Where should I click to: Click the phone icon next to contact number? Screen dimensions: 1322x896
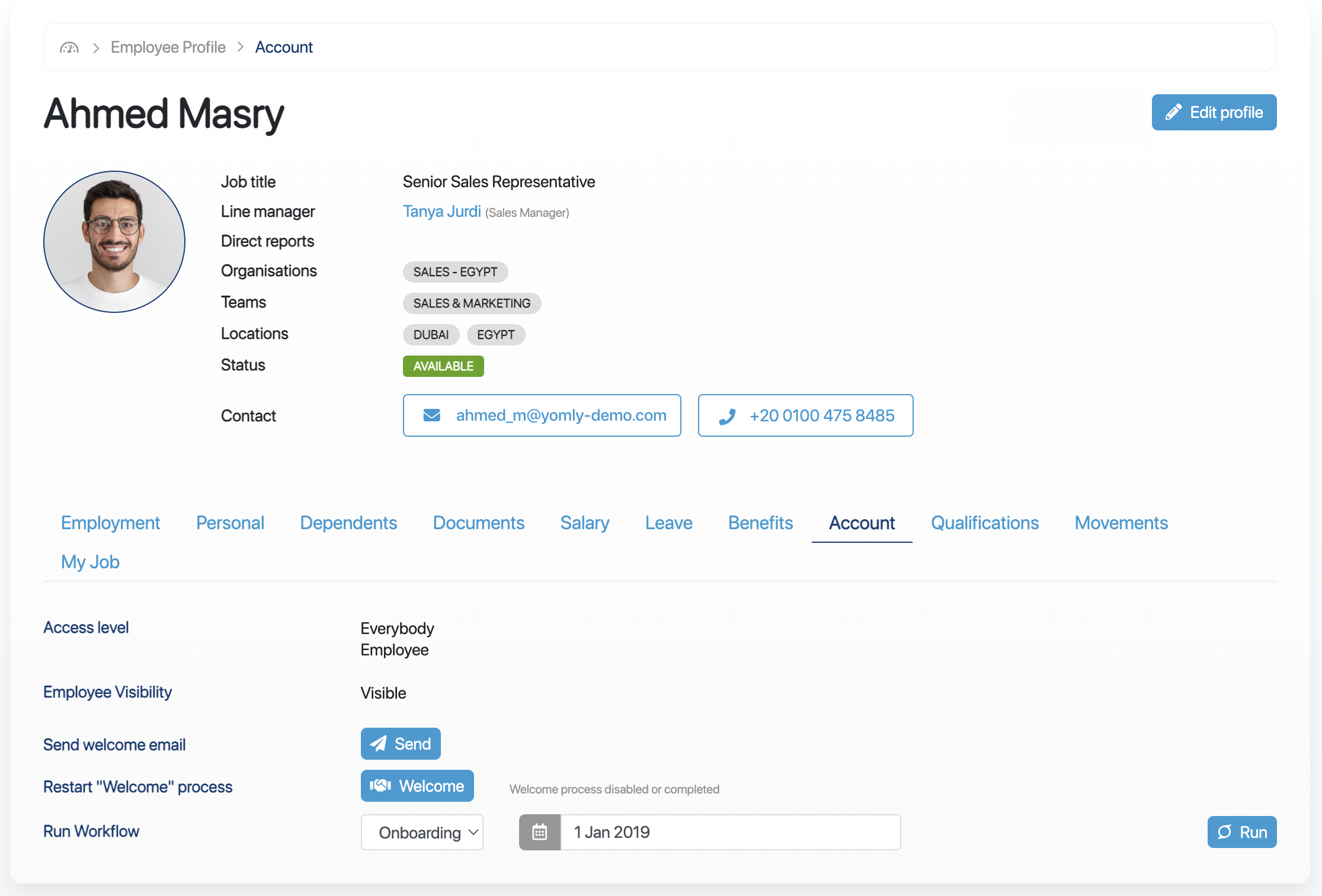[x=727, y=415]
